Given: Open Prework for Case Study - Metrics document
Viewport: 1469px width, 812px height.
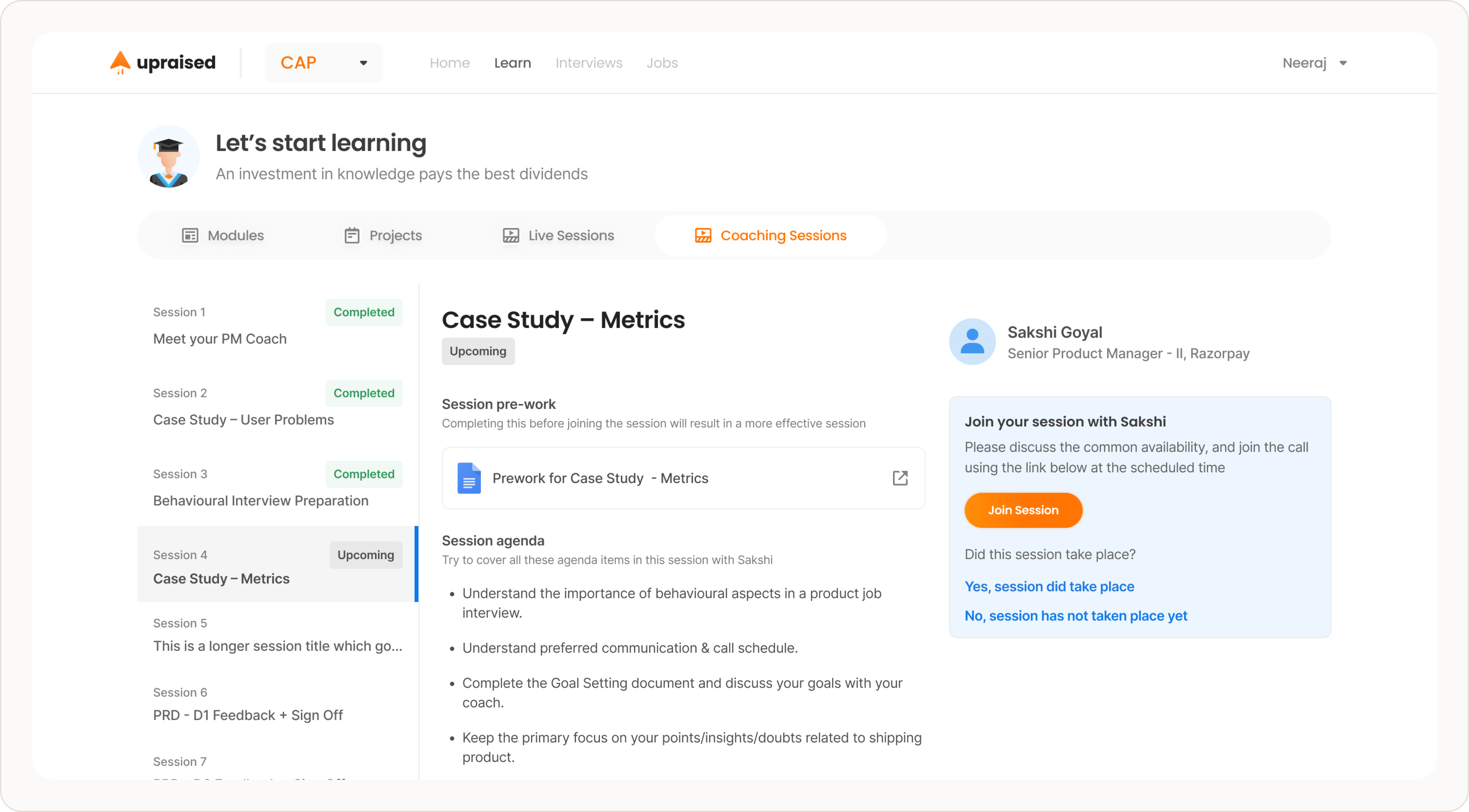Looking at the screenshot, I should click(x=683, y=478).
